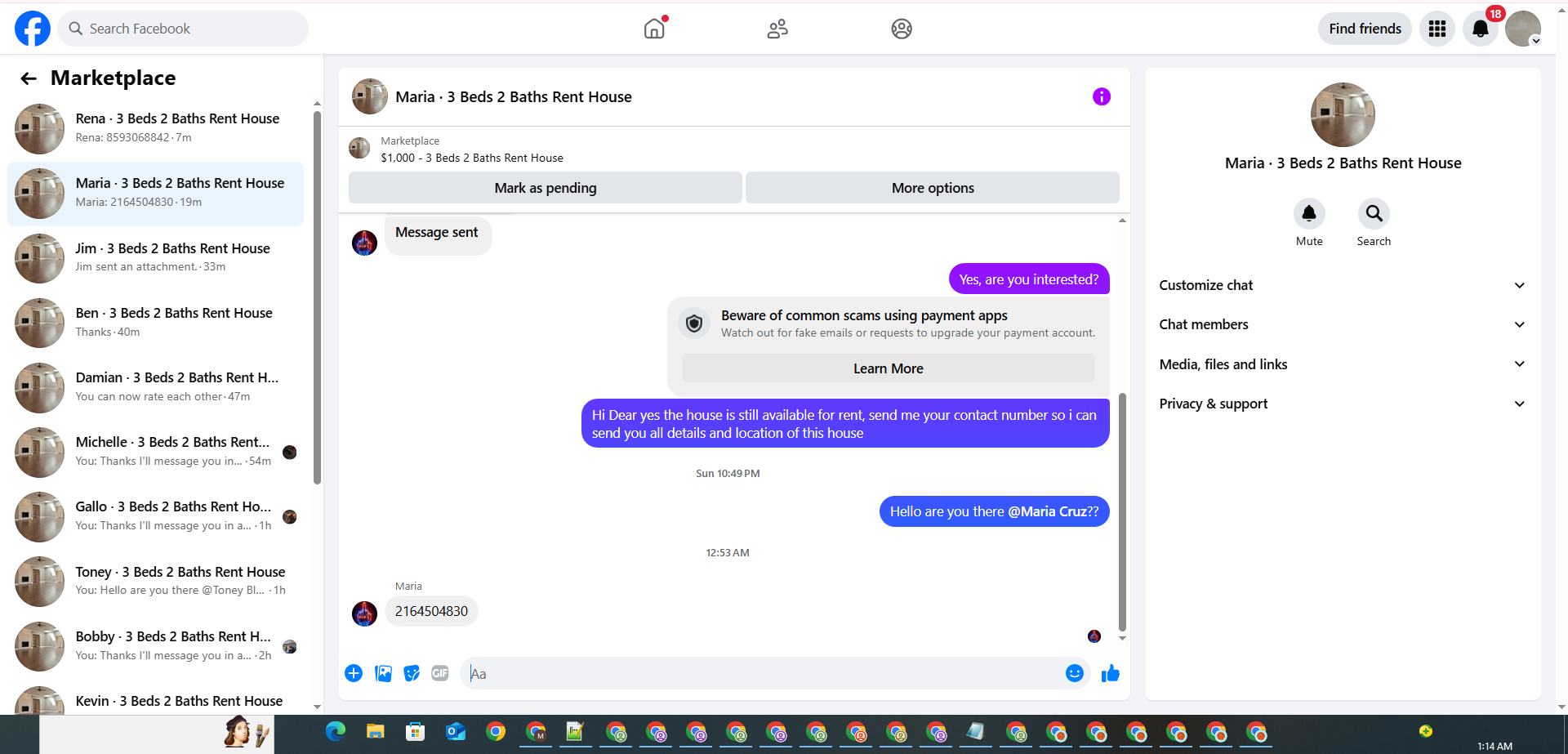The height and width of the screenshot is (754, 1568).
Task: Expand Media, files and links section
Action: pyautogui.click(x=1343, y=364)
